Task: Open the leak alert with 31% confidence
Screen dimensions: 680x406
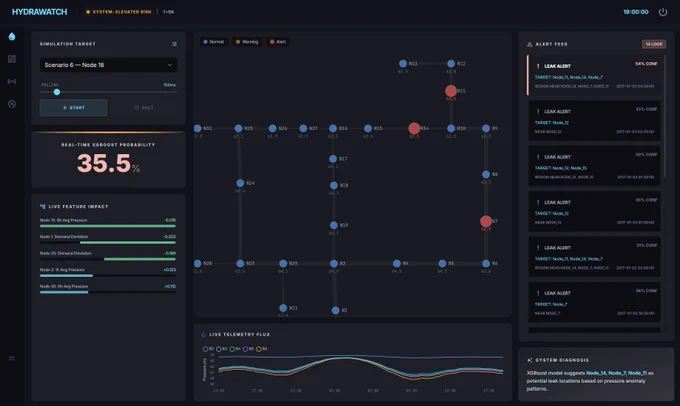Action: coord(594,257)
